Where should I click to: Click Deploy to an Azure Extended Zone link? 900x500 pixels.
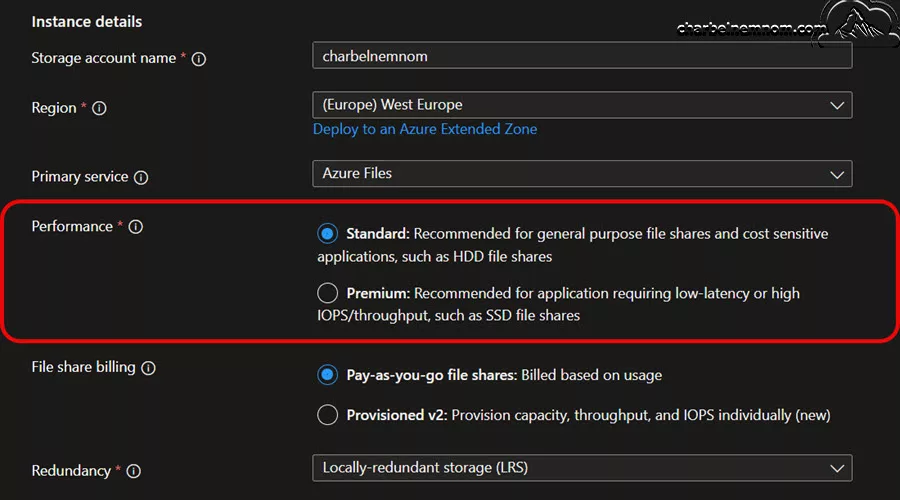click(425, 129)
